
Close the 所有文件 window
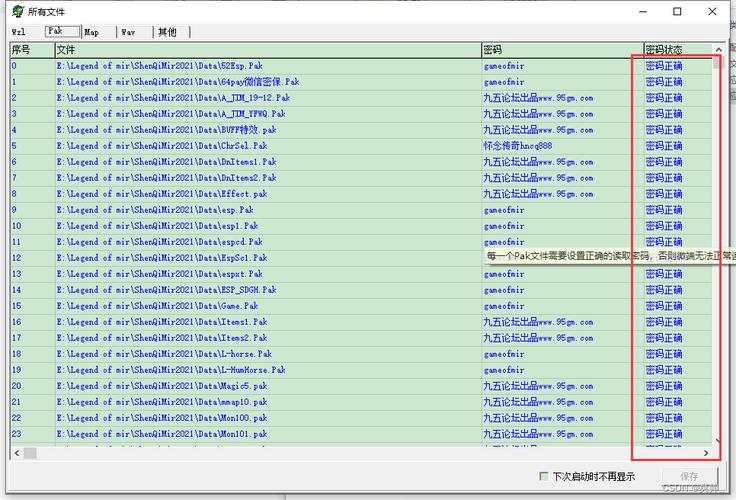pos(712,11)
